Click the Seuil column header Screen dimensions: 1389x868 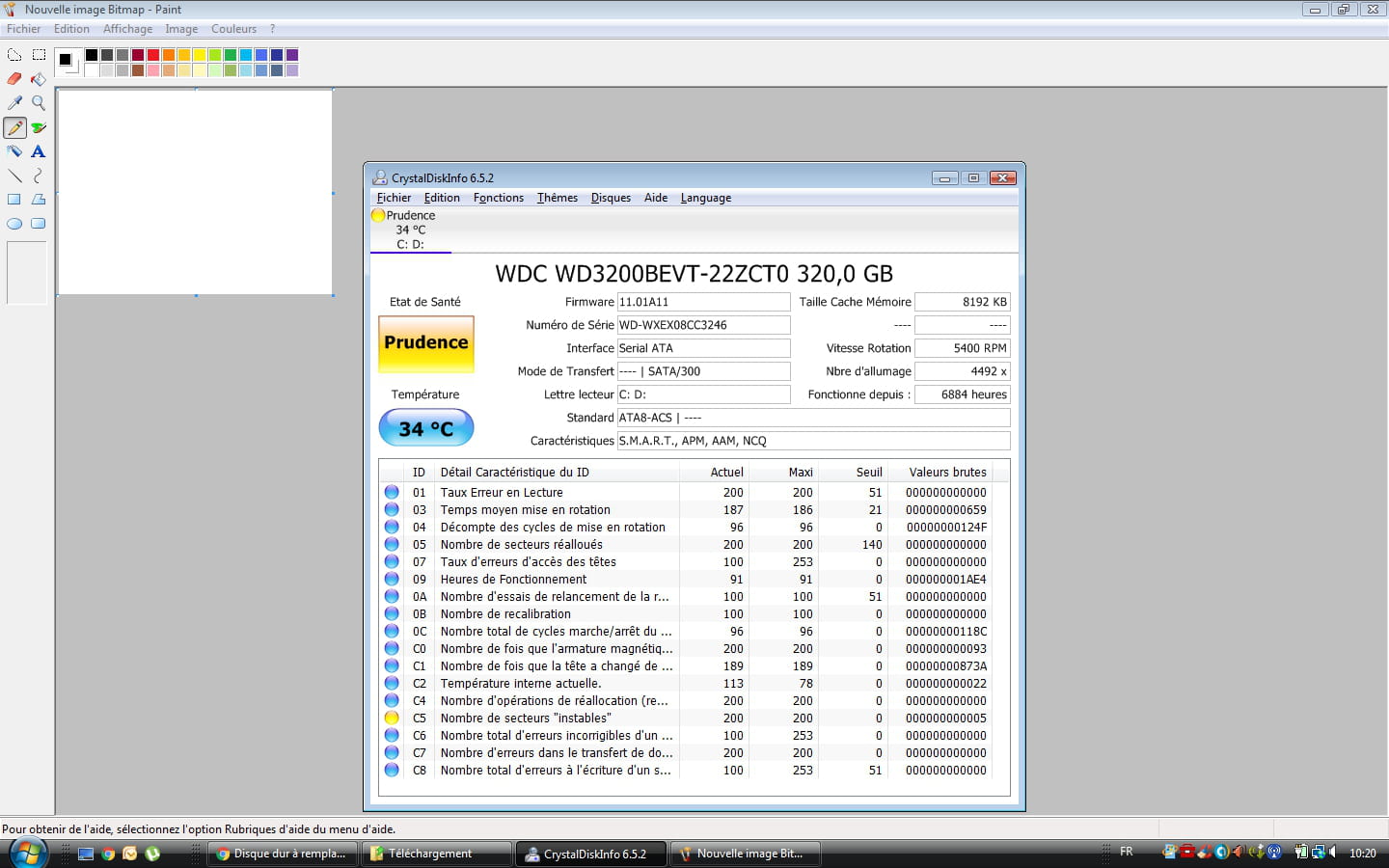pos(853,473)
